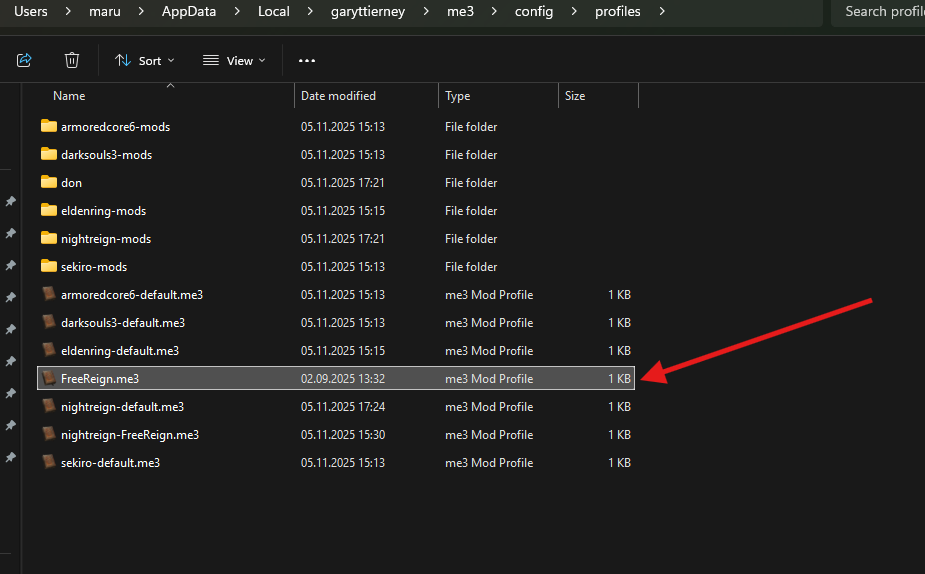This screenshot has height=574, width=925.
Task: Click the eldenring-default.me3 file icon
Action: point(49,351)
